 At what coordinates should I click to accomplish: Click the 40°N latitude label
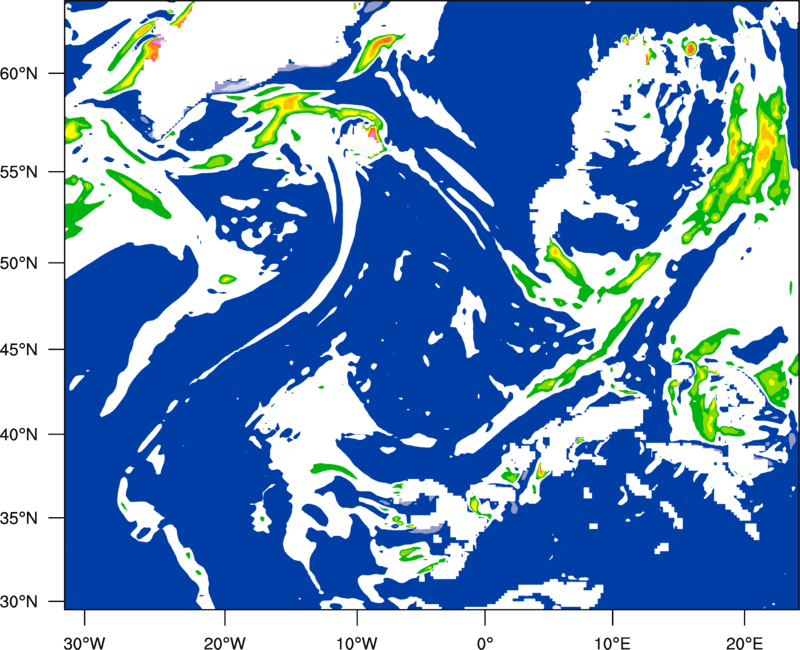pyautogui.click(x=19, y=435)
